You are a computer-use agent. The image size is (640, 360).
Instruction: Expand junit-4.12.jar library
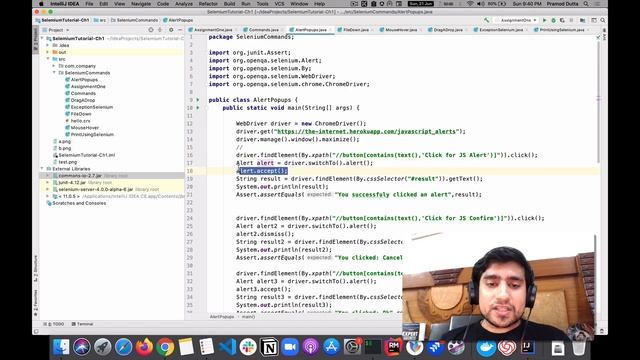pyautogui.click(x=48, y=182)
